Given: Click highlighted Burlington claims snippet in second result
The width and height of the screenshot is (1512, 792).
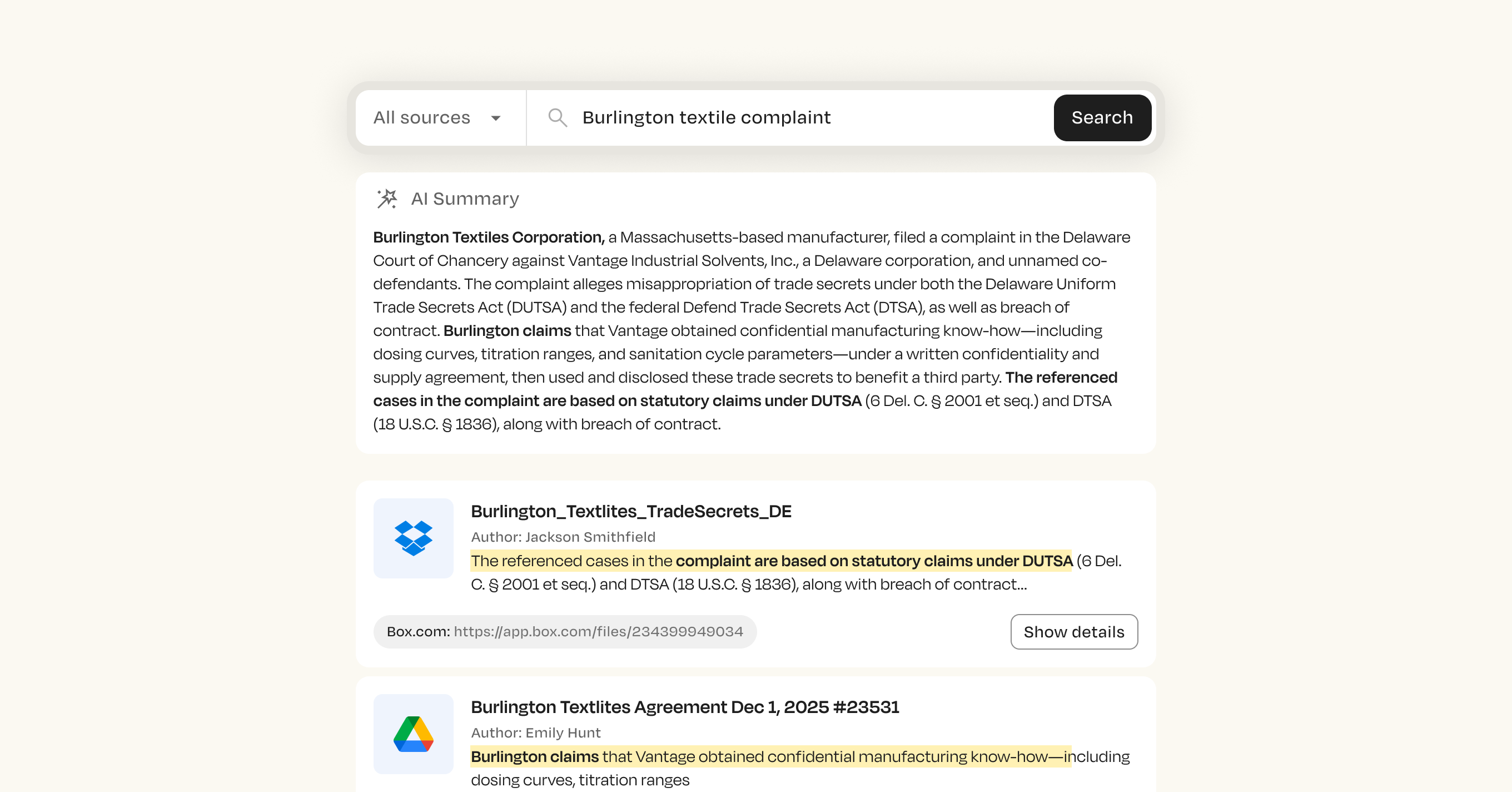Looking at the screenshot, I should click(770, 757).
